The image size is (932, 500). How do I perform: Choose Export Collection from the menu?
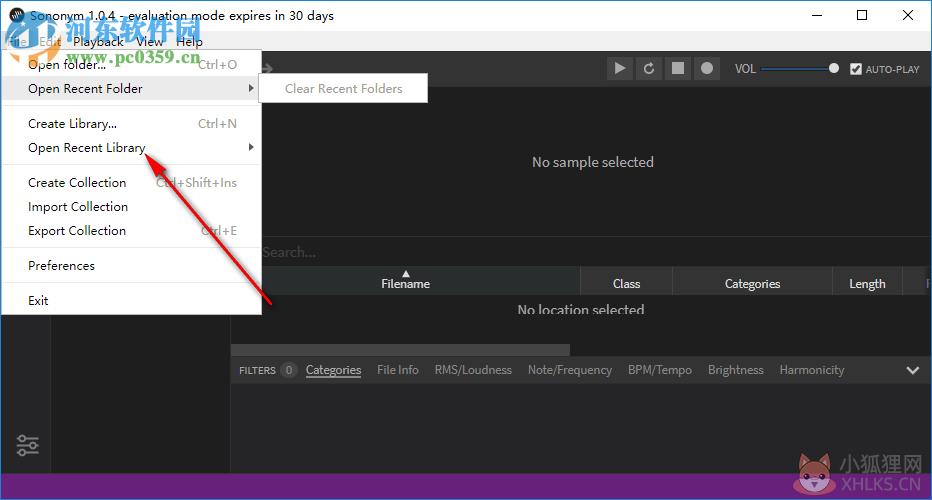tap(131, 231)
